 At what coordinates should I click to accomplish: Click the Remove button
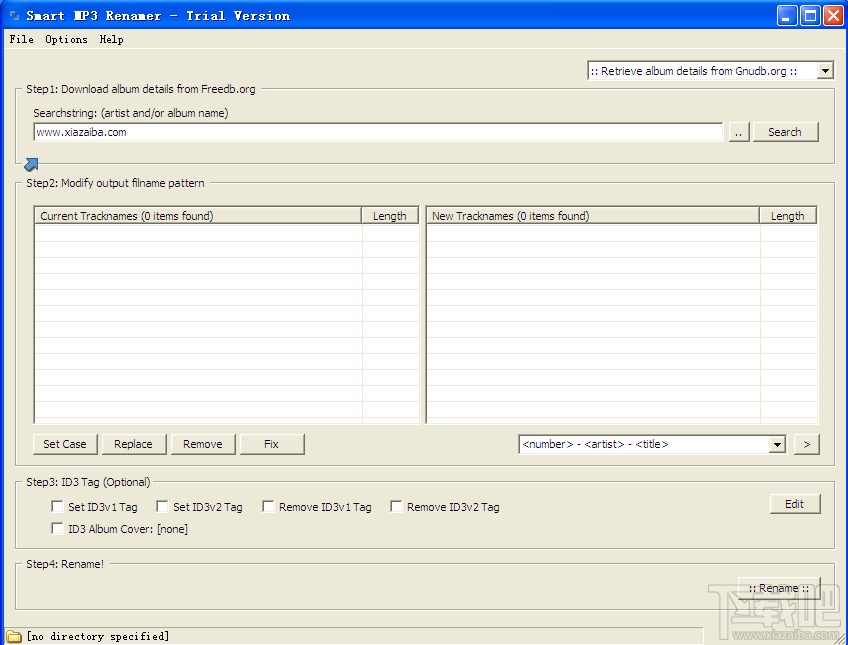point(203,444)
